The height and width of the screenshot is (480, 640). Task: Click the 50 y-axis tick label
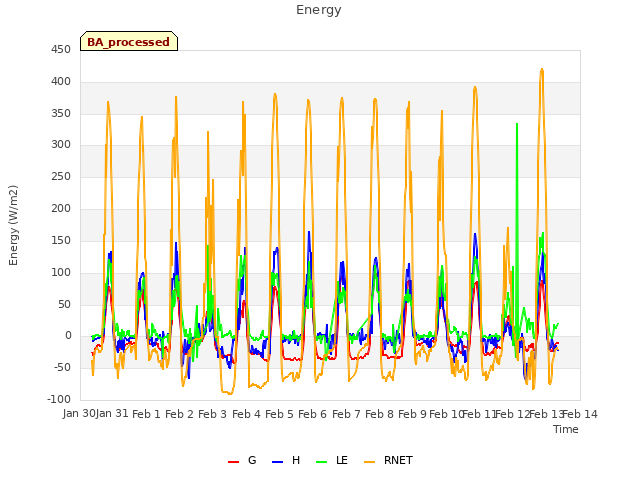point(64,304)
